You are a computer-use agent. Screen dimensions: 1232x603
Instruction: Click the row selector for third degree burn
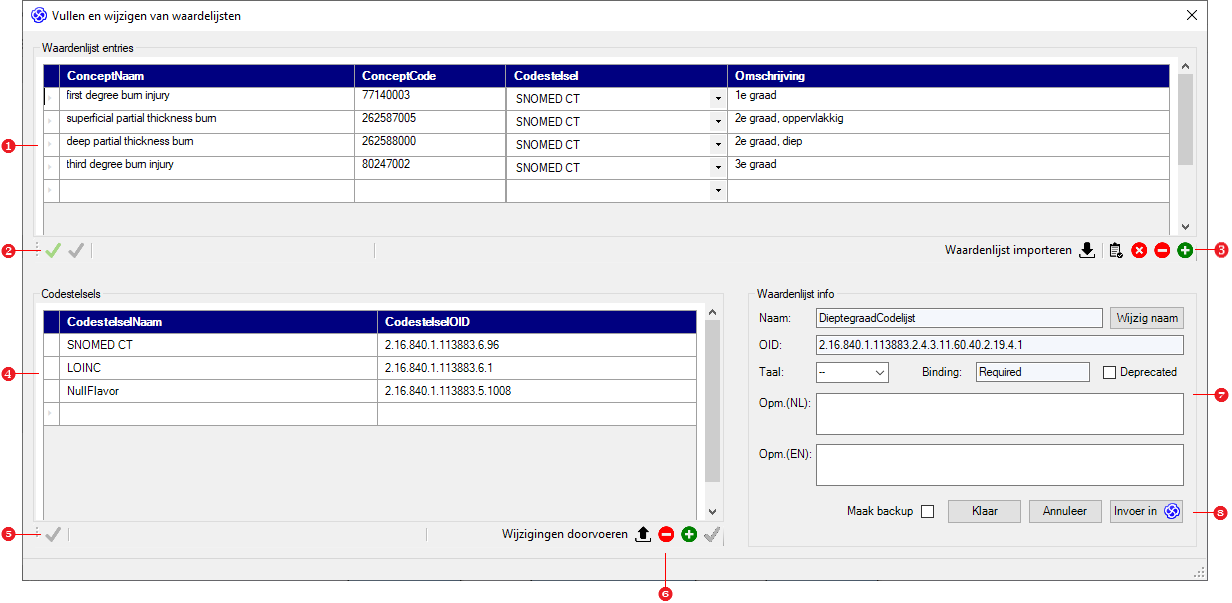tap(52, 167)
